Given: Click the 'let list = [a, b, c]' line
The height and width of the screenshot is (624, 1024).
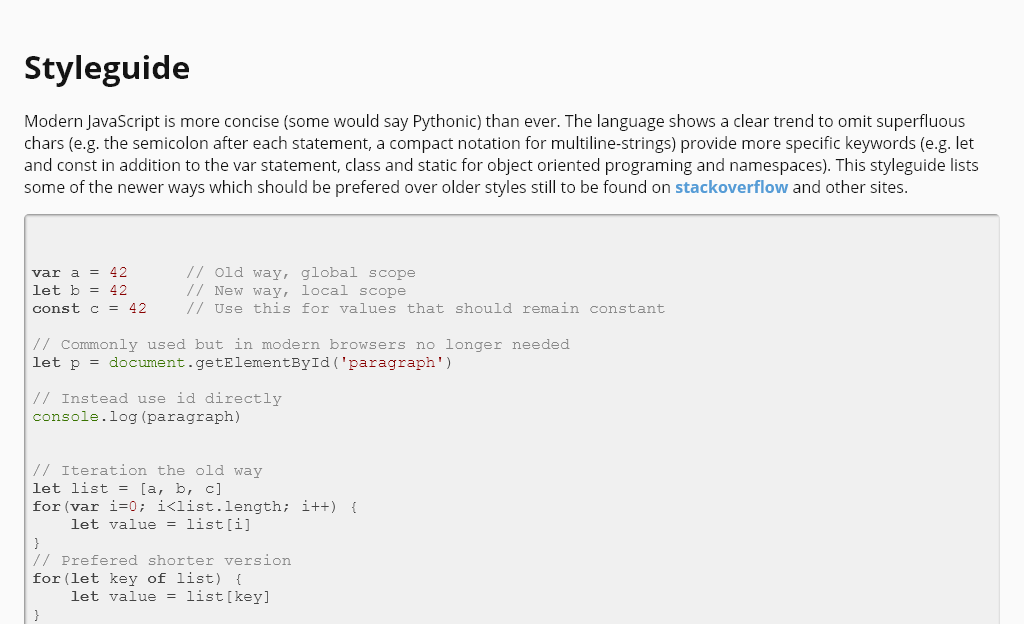Looking at the screenshot, I should pos(127,489).
